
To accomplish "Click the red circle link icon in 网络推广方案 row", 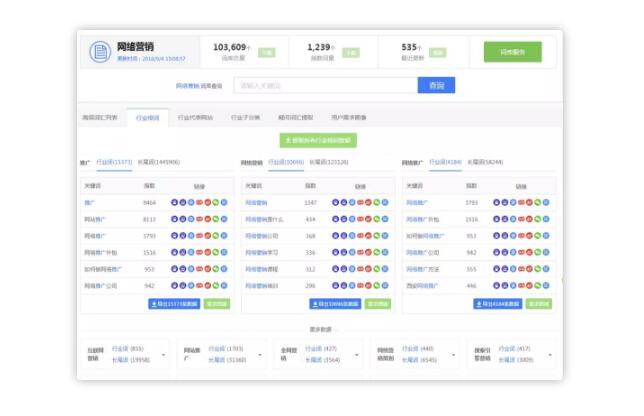I will (529, 269).
